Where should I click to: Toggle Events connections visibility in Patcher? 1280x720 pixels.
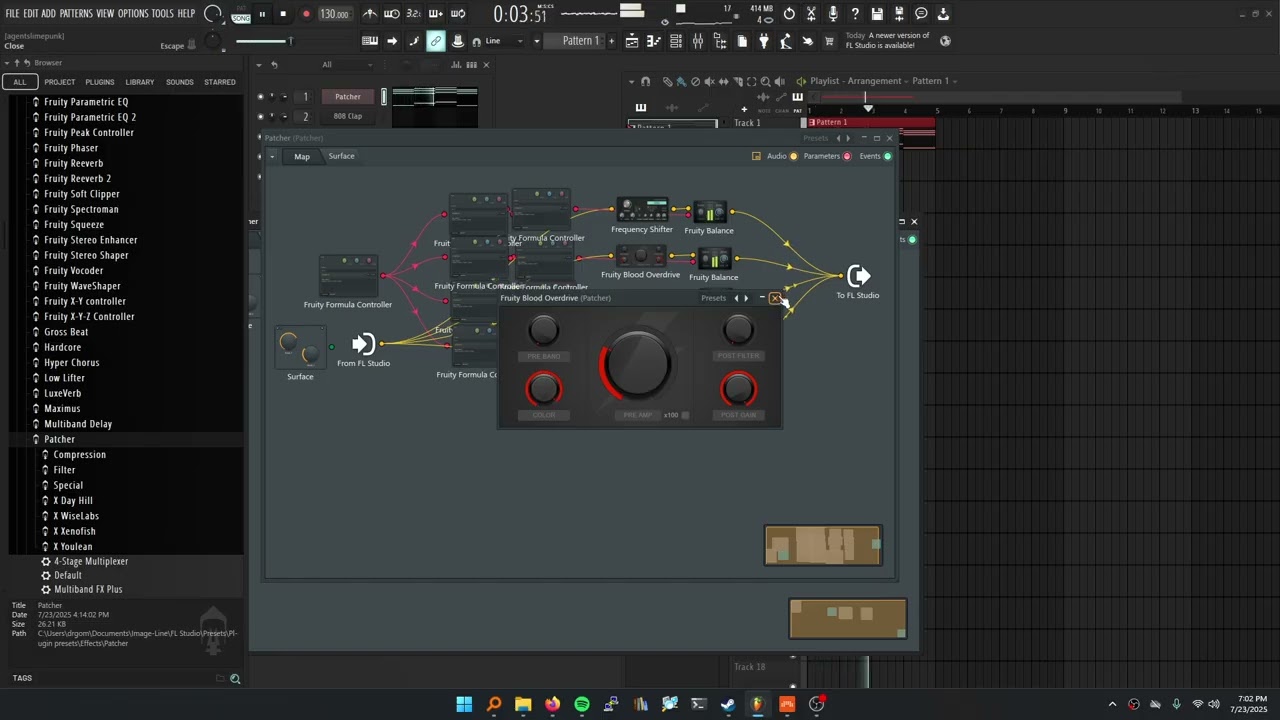coord(887,156)
